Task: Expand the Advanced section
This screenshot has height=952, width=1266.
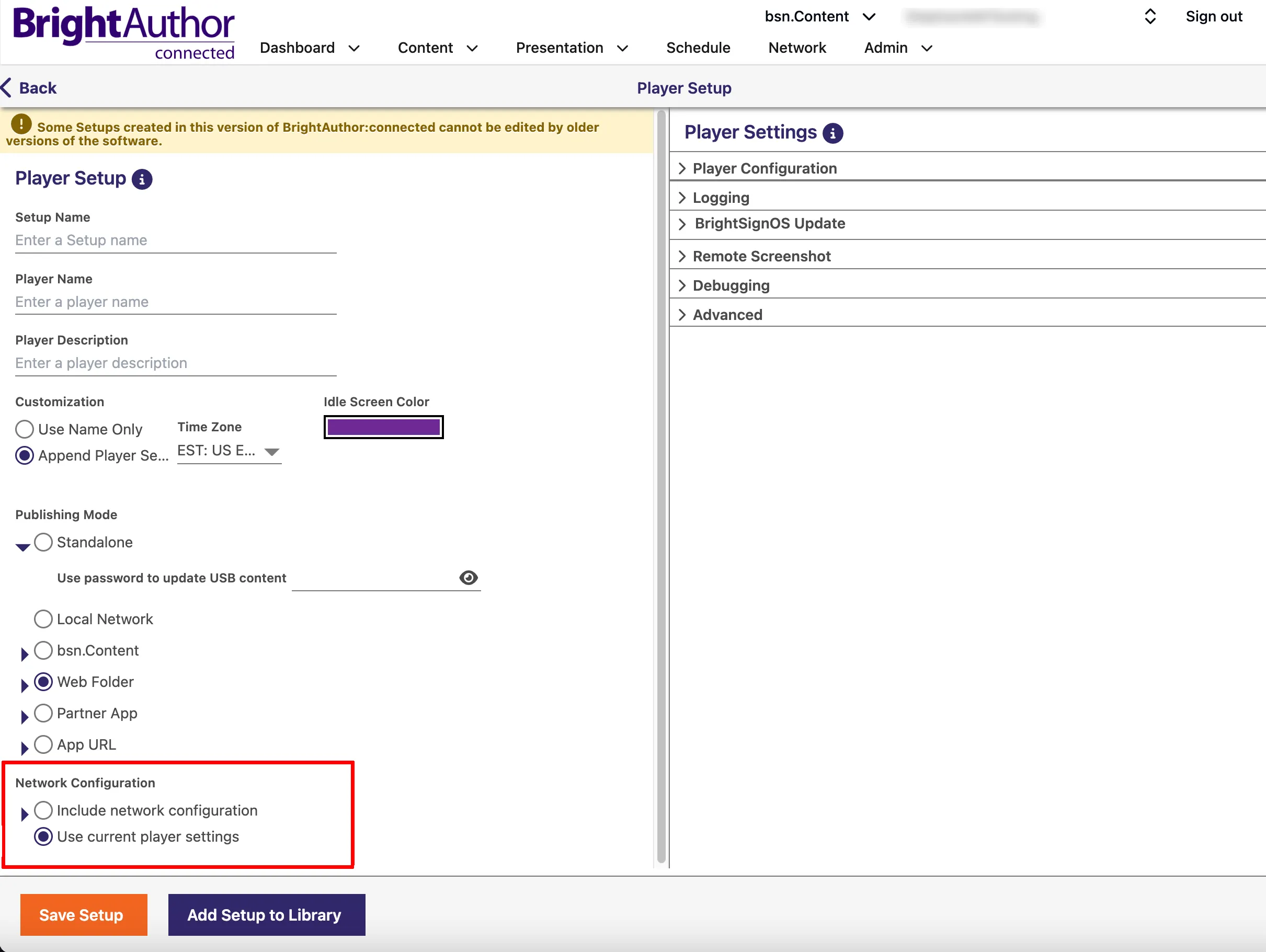Action: point(967,315)
